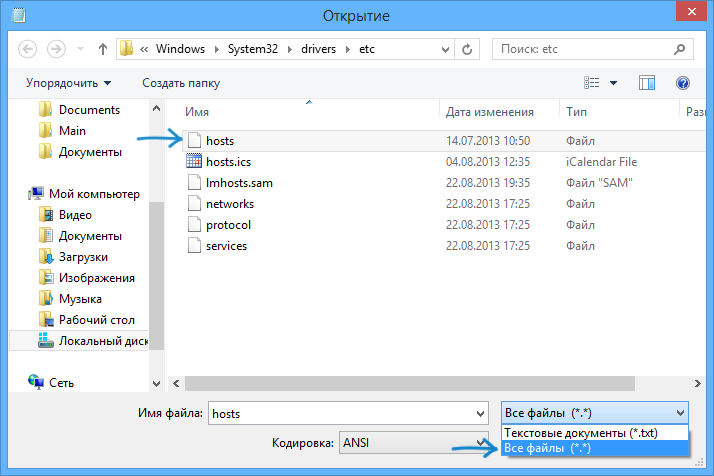Open view options dropdown arrow
The height and width of the screenshot is (476, 714).
613,83
